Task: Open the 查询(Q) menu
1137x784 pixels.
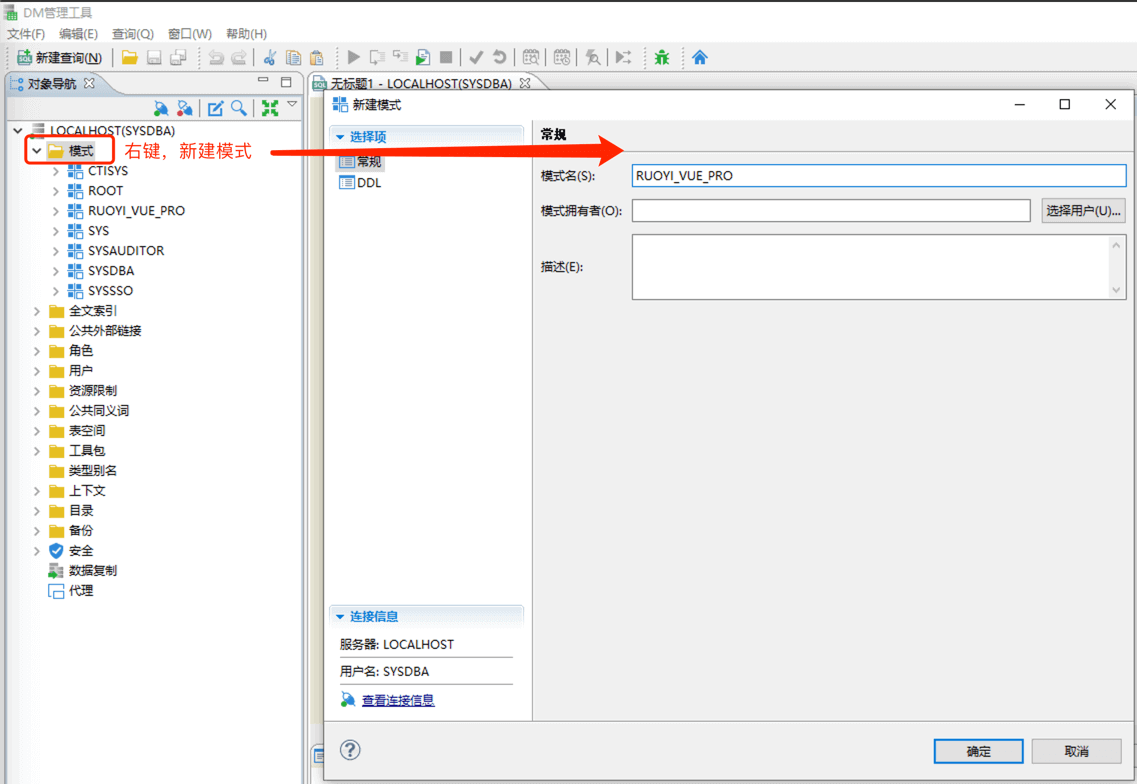Action: 132,34
